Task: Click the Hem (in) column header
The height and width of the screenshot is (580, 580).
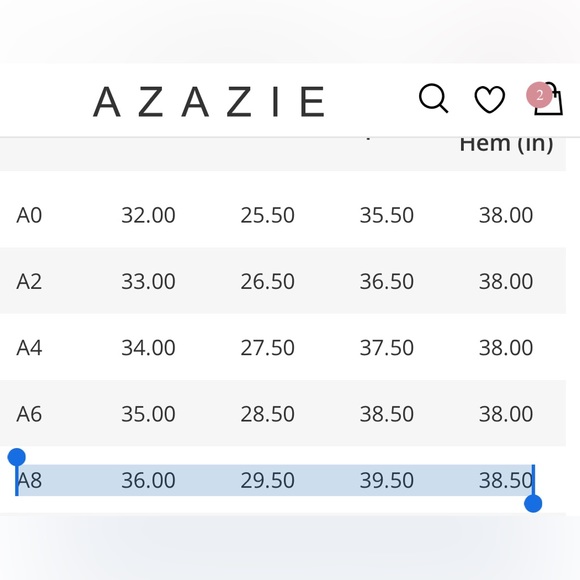Action: pyautogui.click(x=506, y=144)
